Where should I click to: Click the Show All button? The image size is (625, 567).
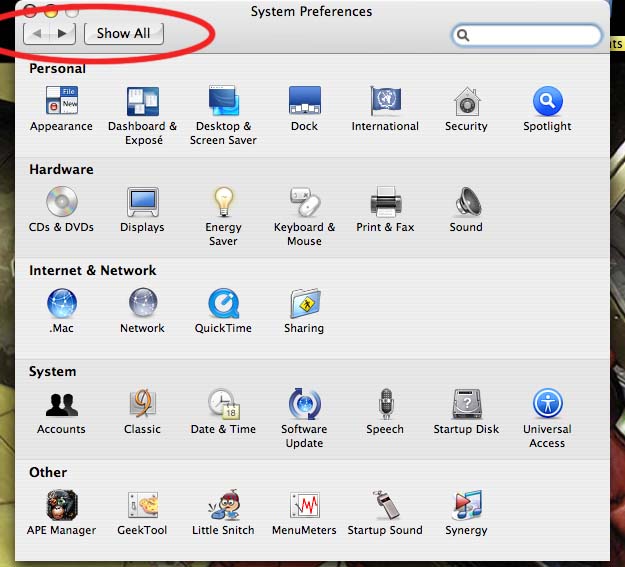click(x=124, y=33)
